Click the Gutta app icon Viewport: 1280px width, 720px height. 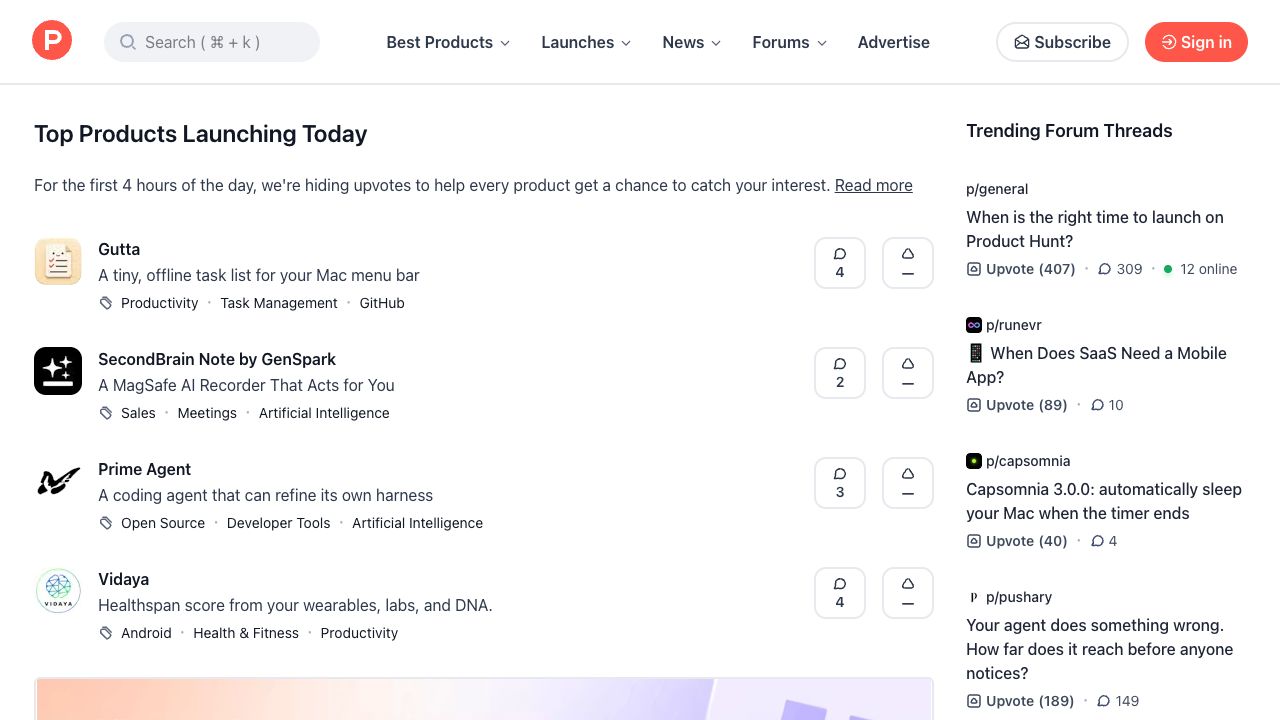pos(58,262)
